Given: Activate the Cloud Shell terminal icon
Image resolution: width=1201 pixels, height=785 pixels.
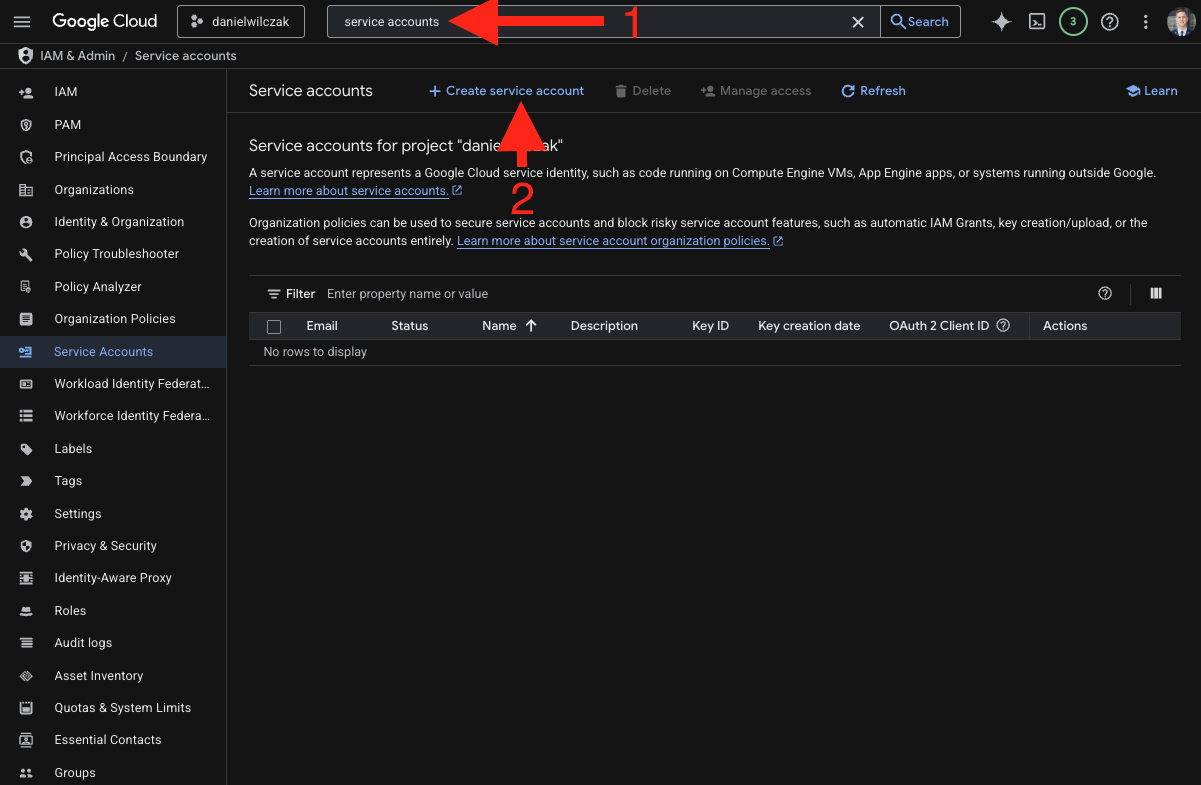Looking at the screenshot, I should (1037, 22).
